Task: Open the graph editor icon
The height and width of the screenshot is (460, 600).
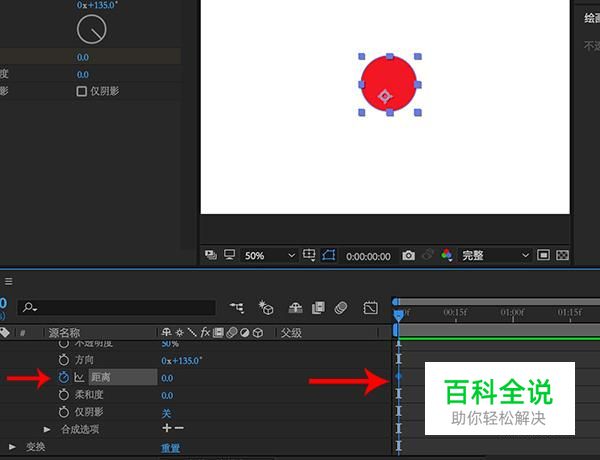Action: 370,308
